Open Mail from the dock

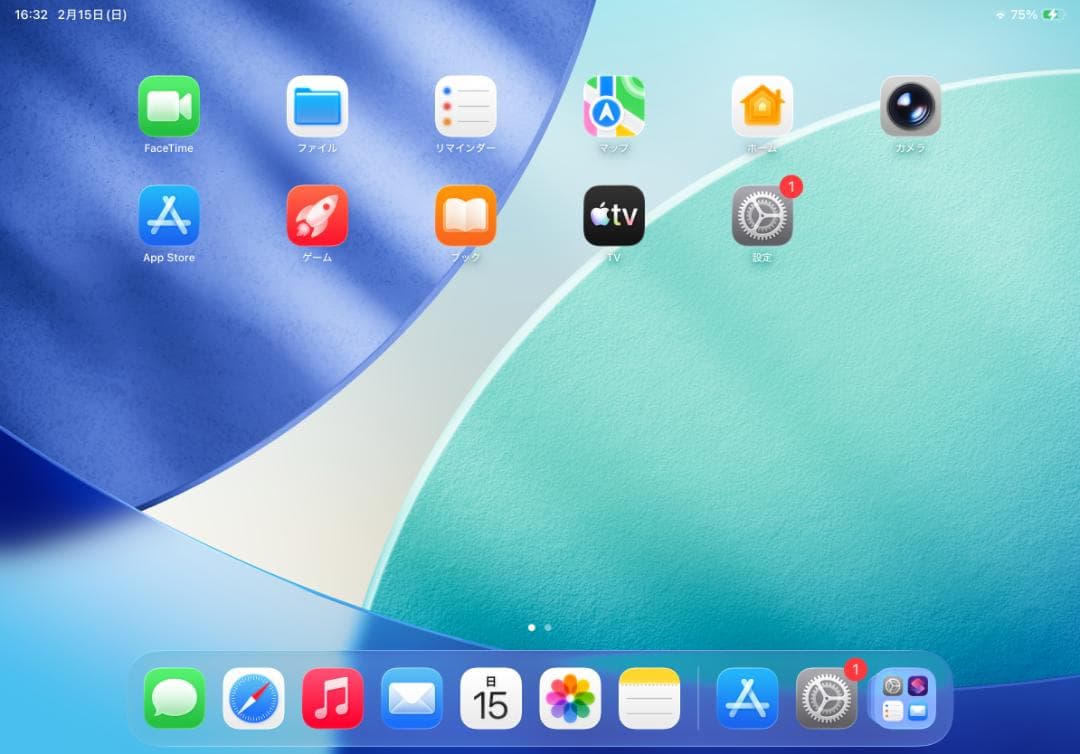click(412, 698)
